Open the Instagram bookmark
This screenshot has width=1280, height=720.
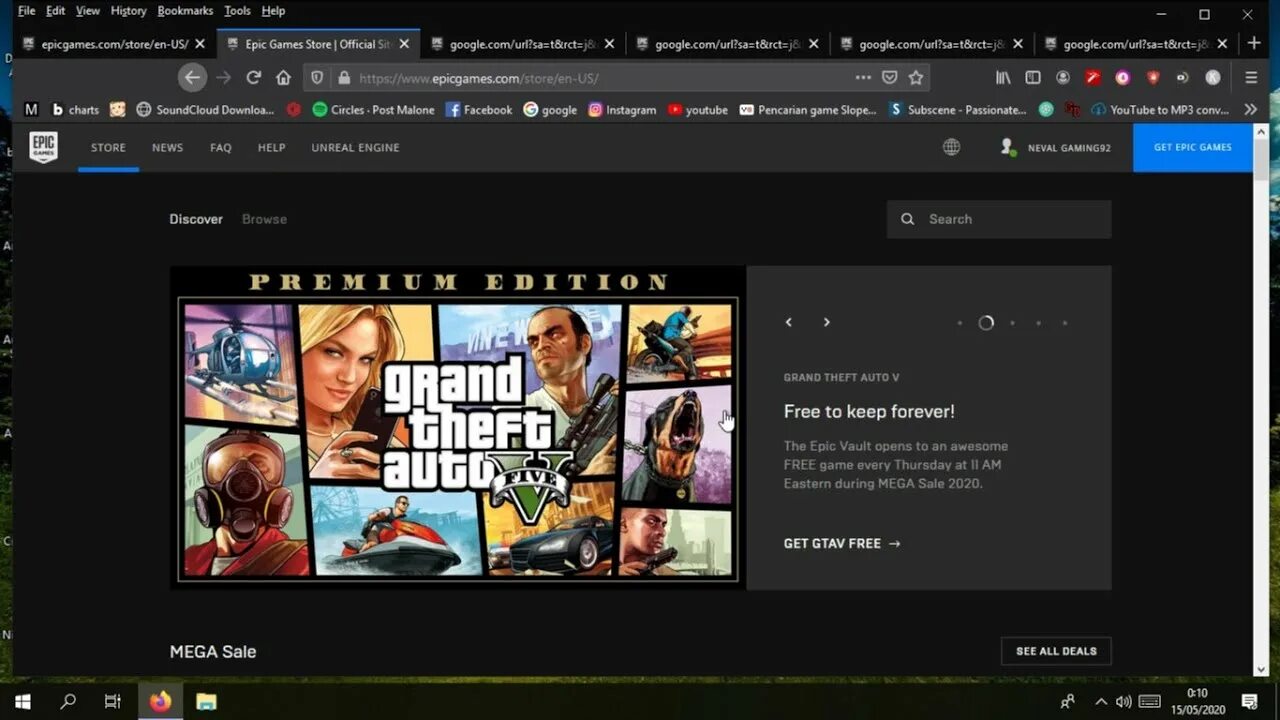pos(622,109)
